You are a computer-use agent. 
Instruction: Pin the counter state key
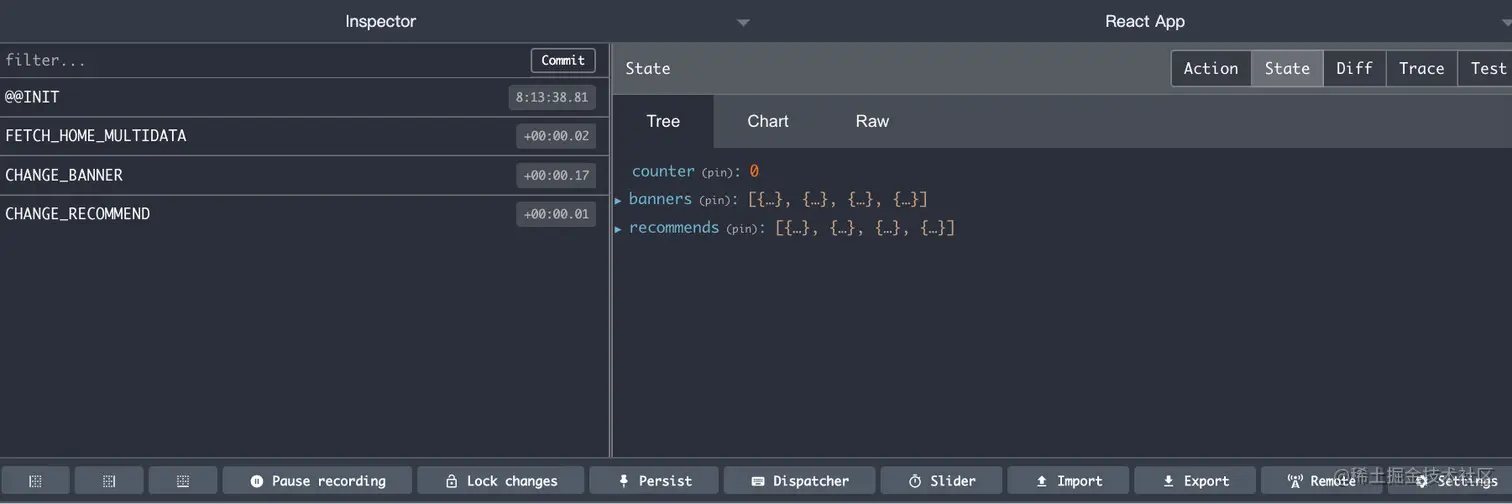tap(717, 173)
